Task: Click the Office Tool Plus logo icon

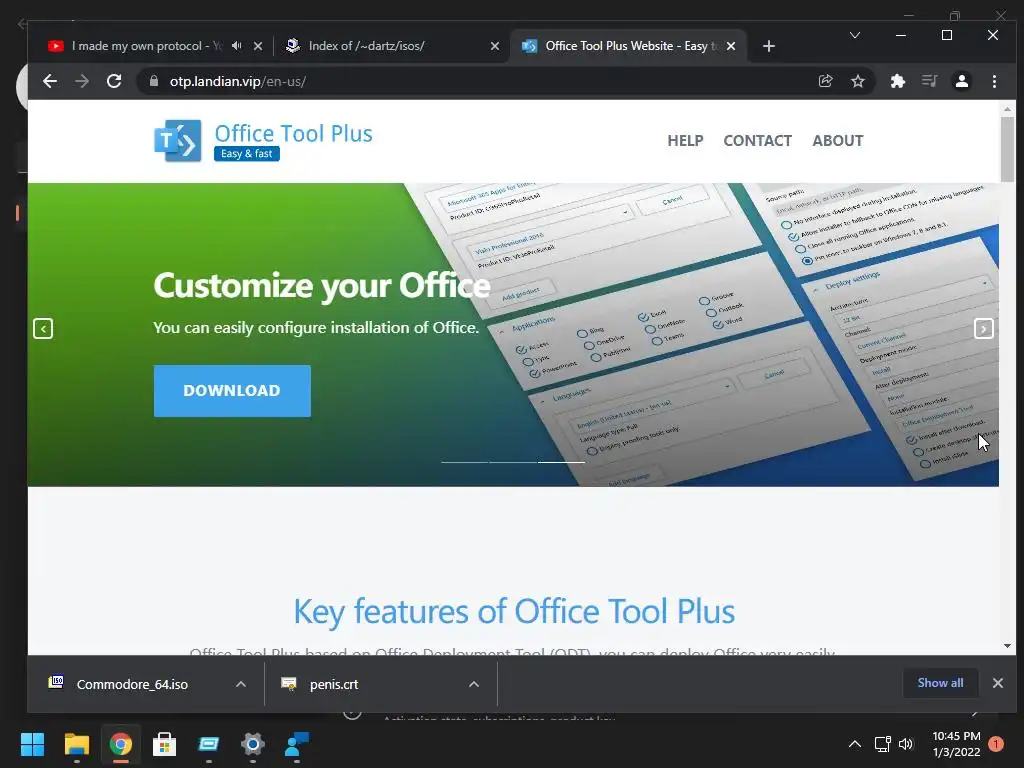Action: pos(178,140)
